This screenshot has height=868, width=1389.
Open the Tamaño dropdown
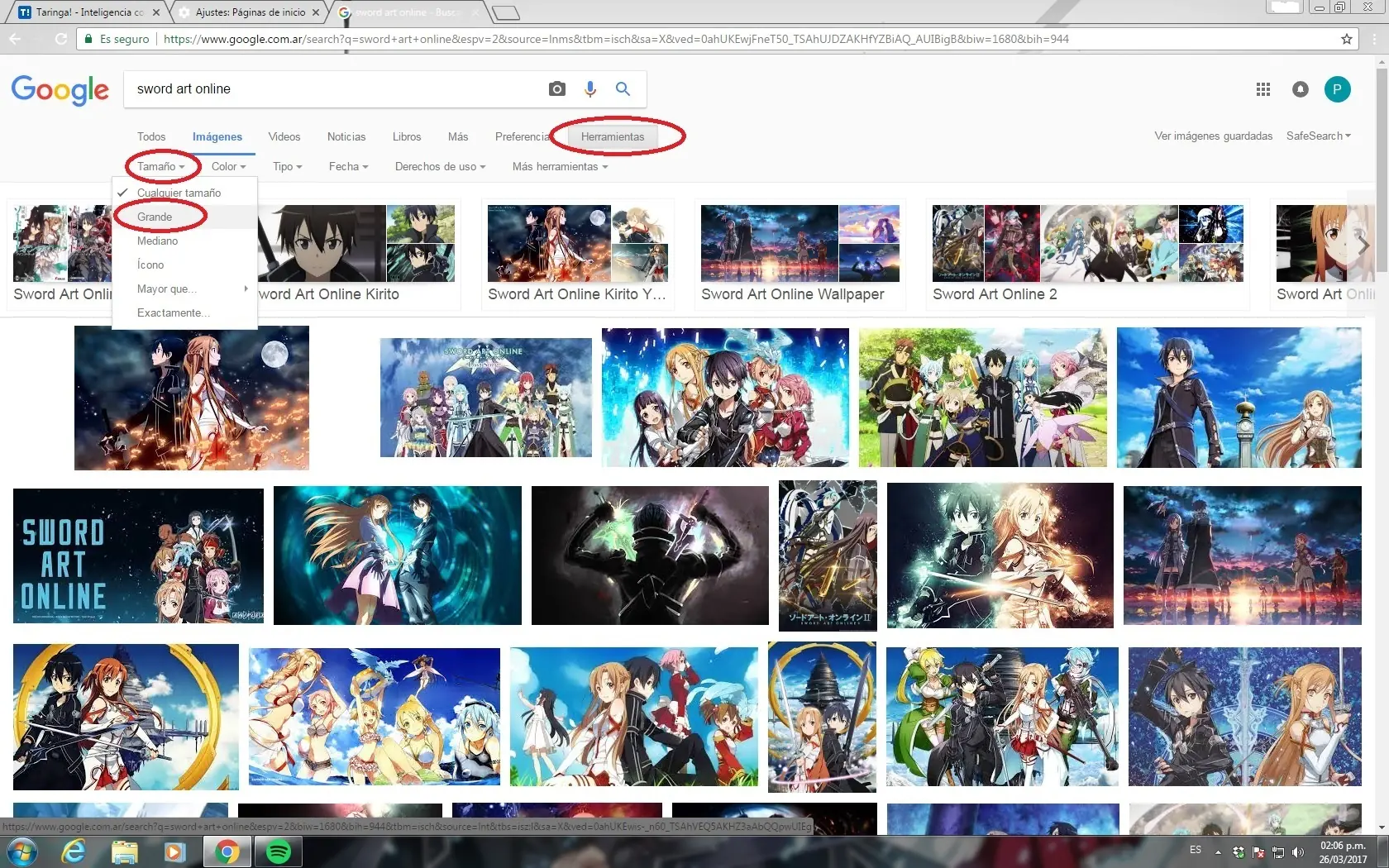(161, 166)
